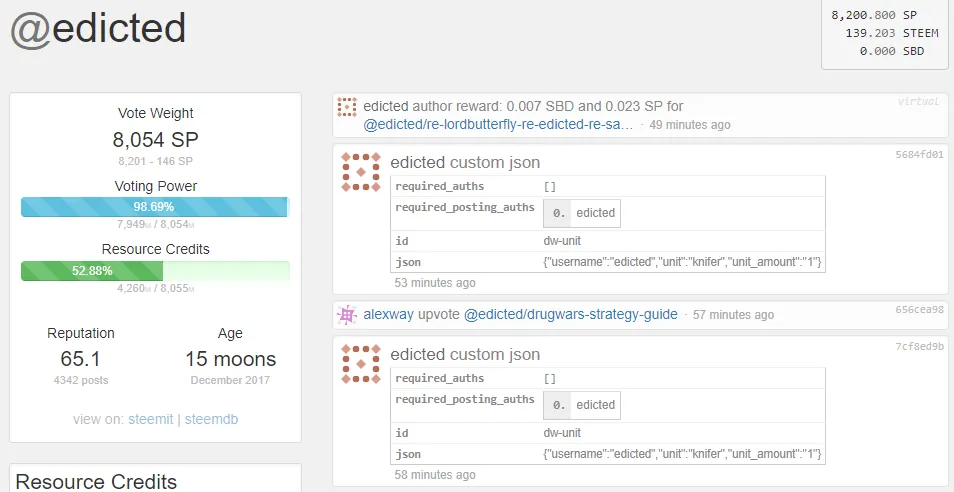The width and height of the screenshot is (954, 492).
Task: Open the alexway user link
Action: pyautogui.click(x=388, y=314)
